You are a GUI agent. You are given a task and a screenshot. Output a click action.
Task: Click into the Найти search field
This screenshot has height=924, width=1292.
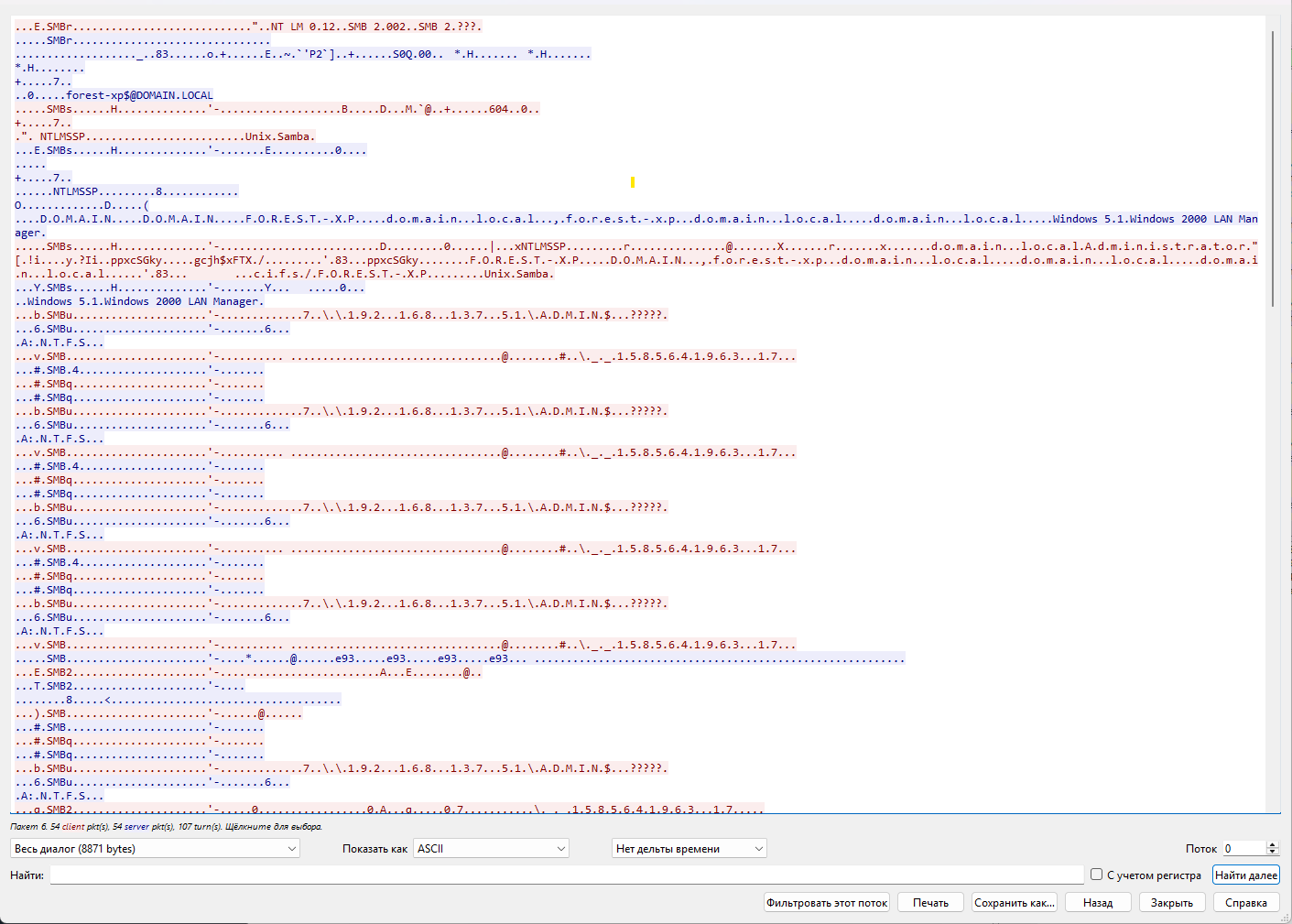[567, 875]
